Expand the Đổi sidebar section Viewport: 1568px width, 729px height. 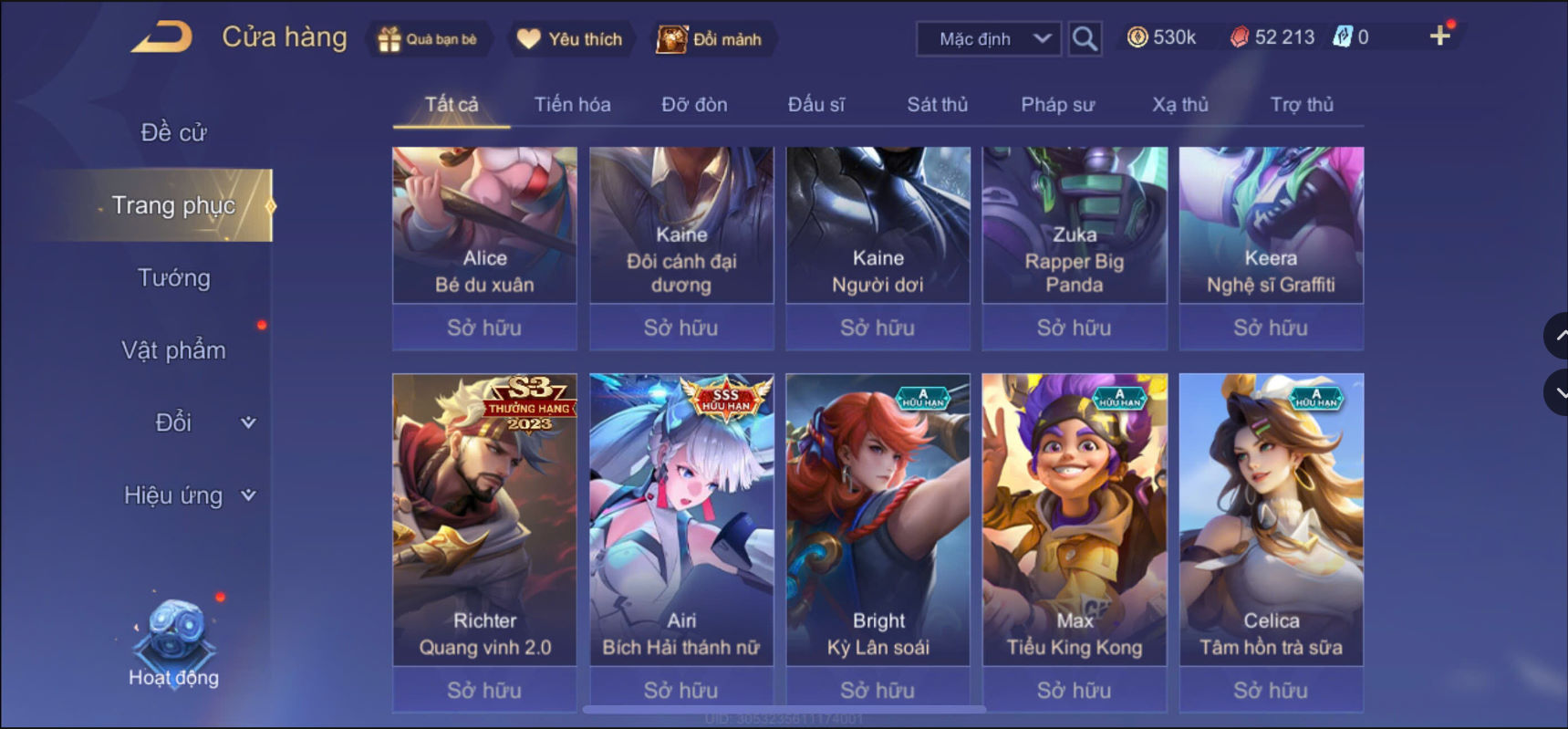(x=248, y=422)
